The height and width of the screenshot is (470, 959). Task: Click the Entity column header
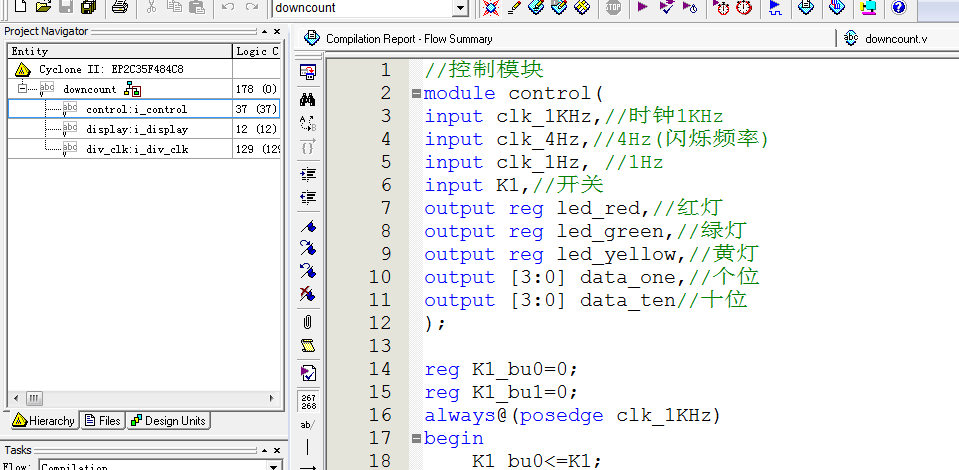120,51
